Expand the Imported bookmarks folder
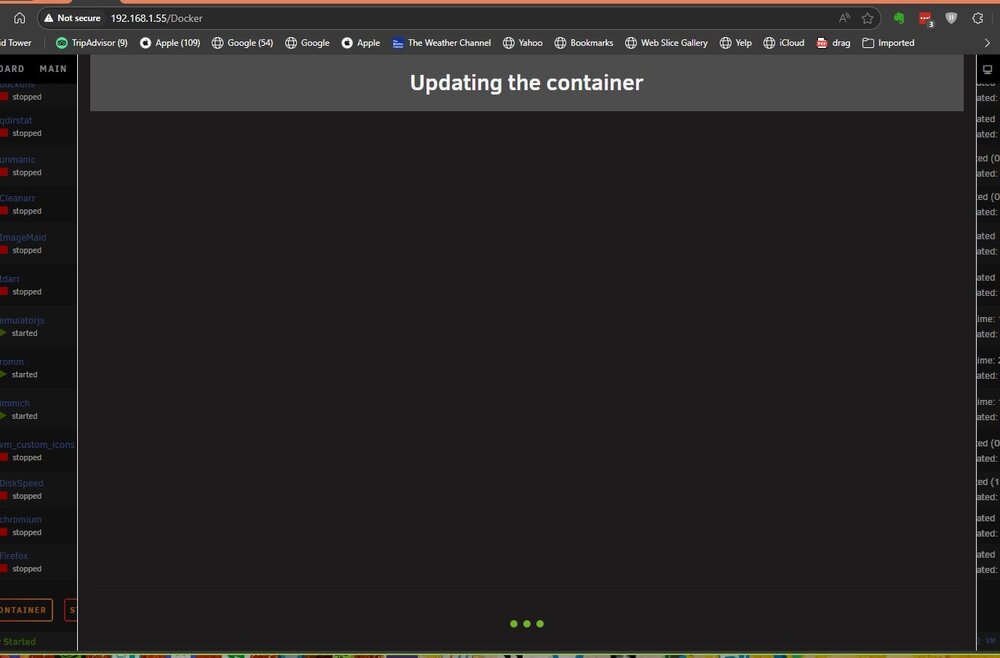 [x=888, y=43]
